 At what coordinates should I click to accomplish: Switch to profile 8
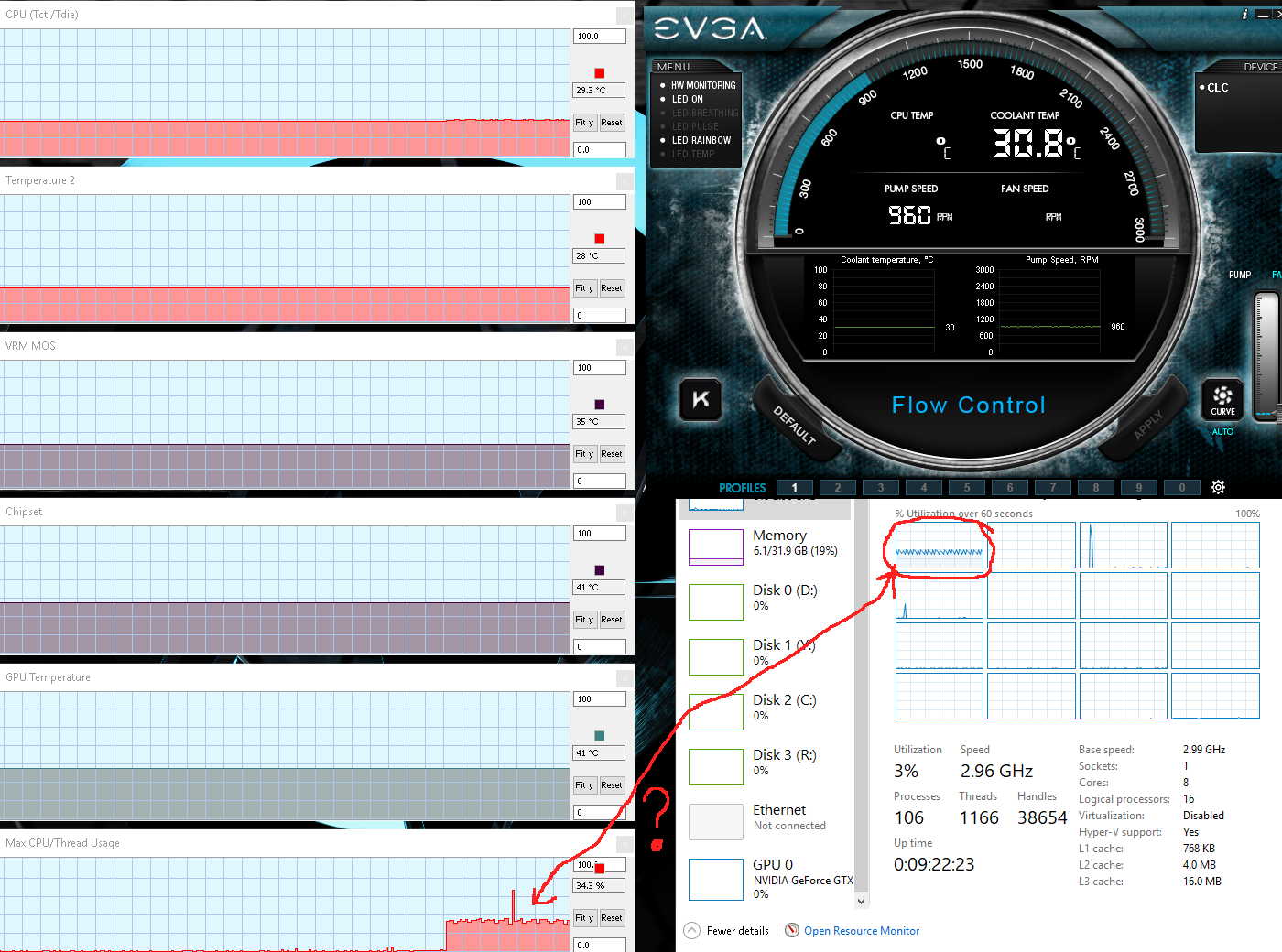(1095, 487)
